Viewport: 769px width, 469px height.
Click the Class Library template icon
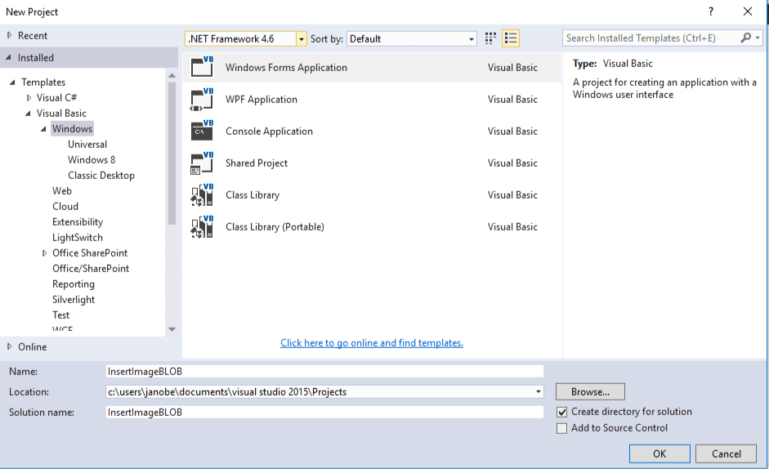tap(202, 195)
